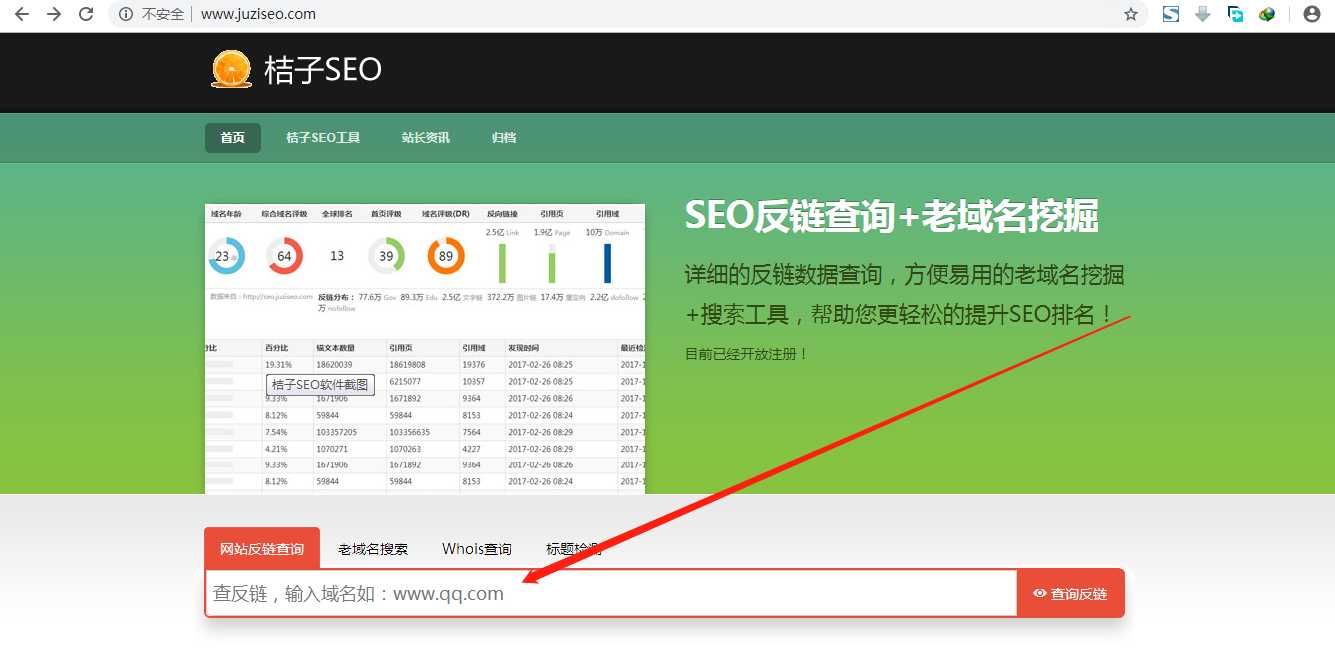Click the 目前已经开放注册！ text
This screenshot has width=1335, height=667.
click(x=747, y=354)
